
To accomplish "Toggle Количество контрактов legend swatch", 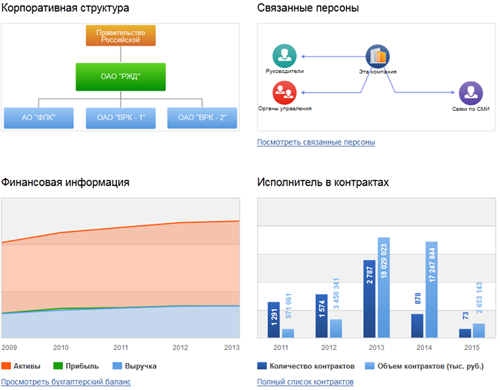I will click(262, 366).
